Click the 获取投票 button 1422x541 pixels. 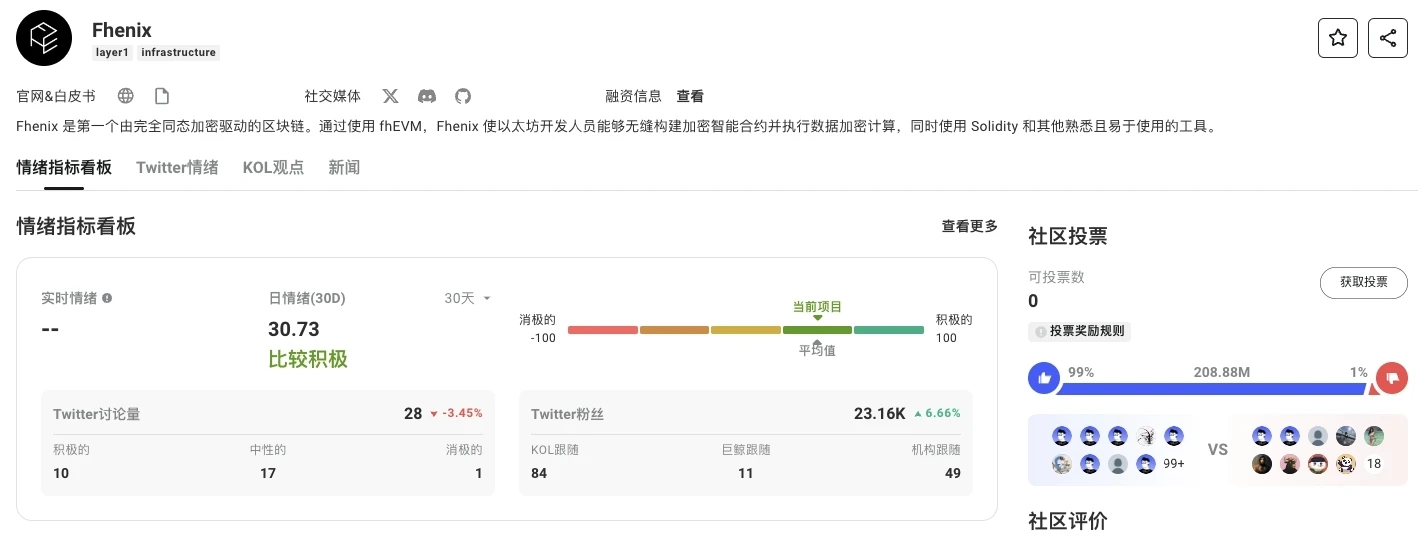pyautogui.click(x=1363, y=282)
